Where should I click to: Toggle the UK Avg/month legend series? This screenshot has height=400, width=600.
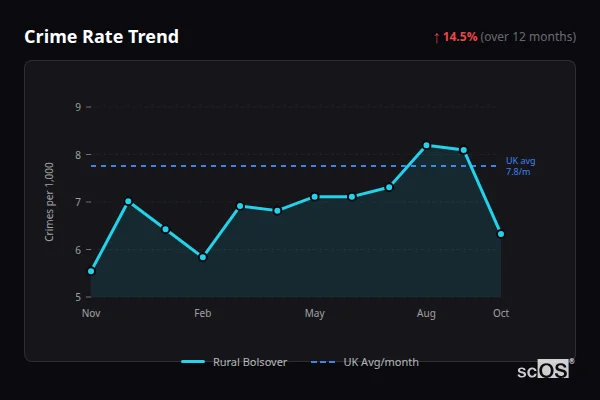[x=365, y=362]
